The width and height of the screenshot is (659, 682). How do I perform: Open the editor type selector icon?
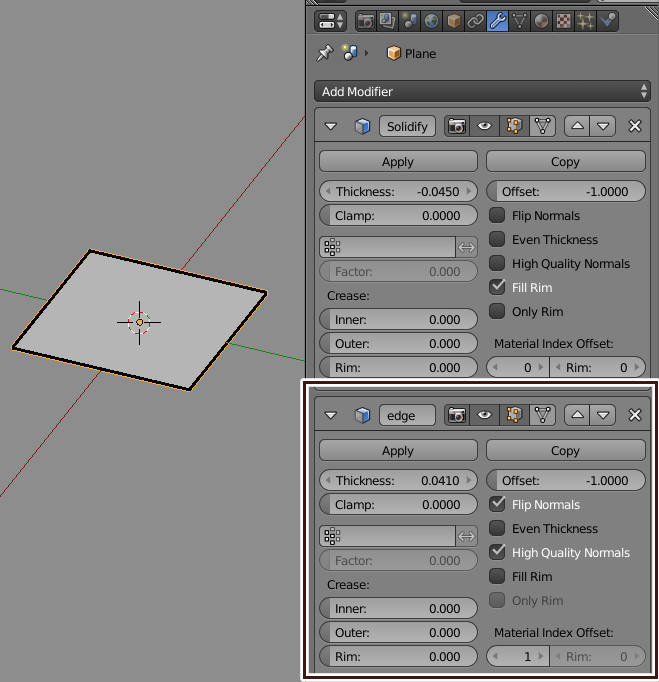(330, 21)
